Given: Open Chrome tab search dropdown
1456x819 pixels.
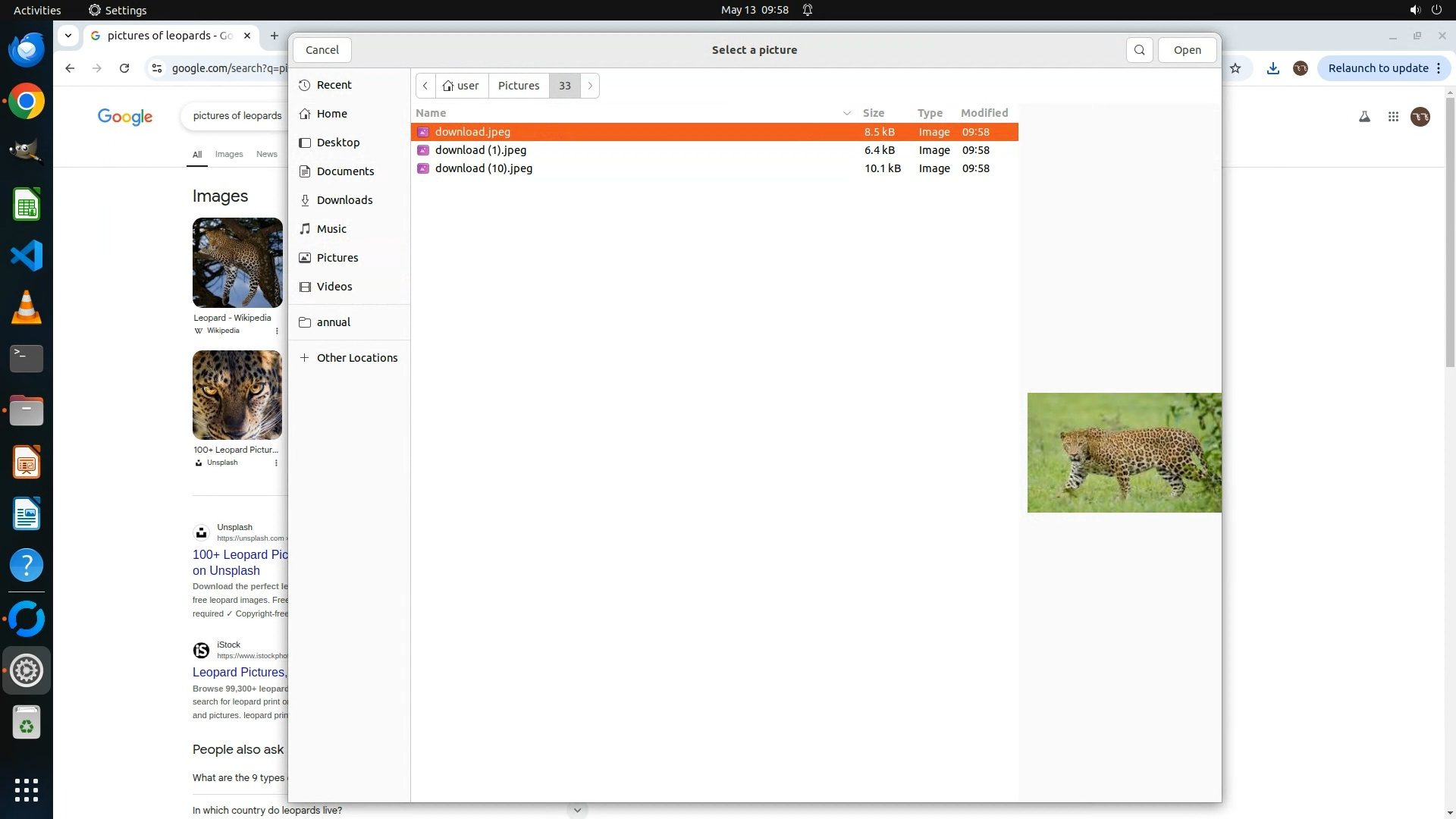Looking at the screenshot, I should click(68, 36).
